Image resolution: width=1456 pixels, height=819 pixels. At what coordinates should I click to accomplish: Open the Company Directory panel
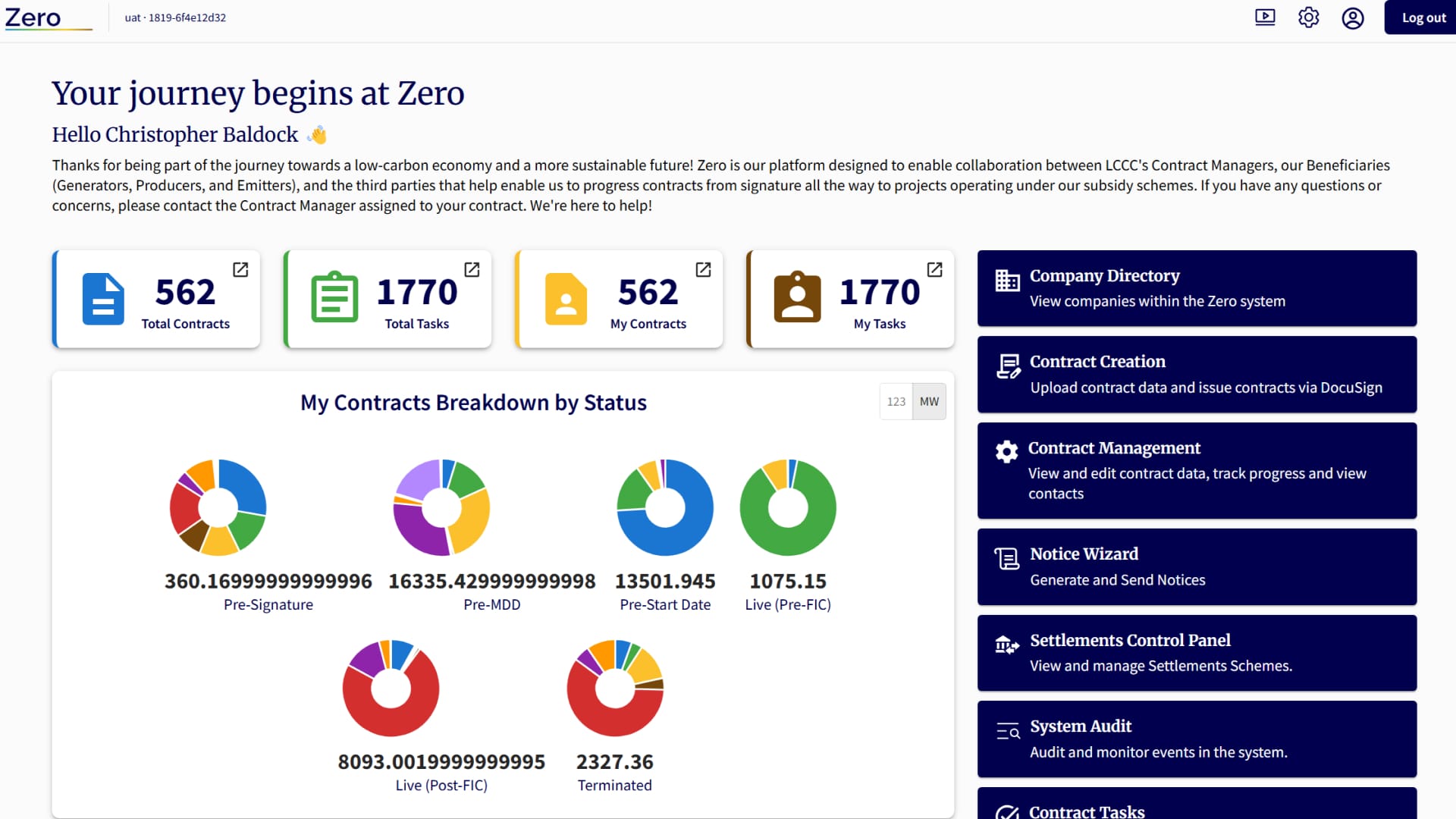(1197, 288)
